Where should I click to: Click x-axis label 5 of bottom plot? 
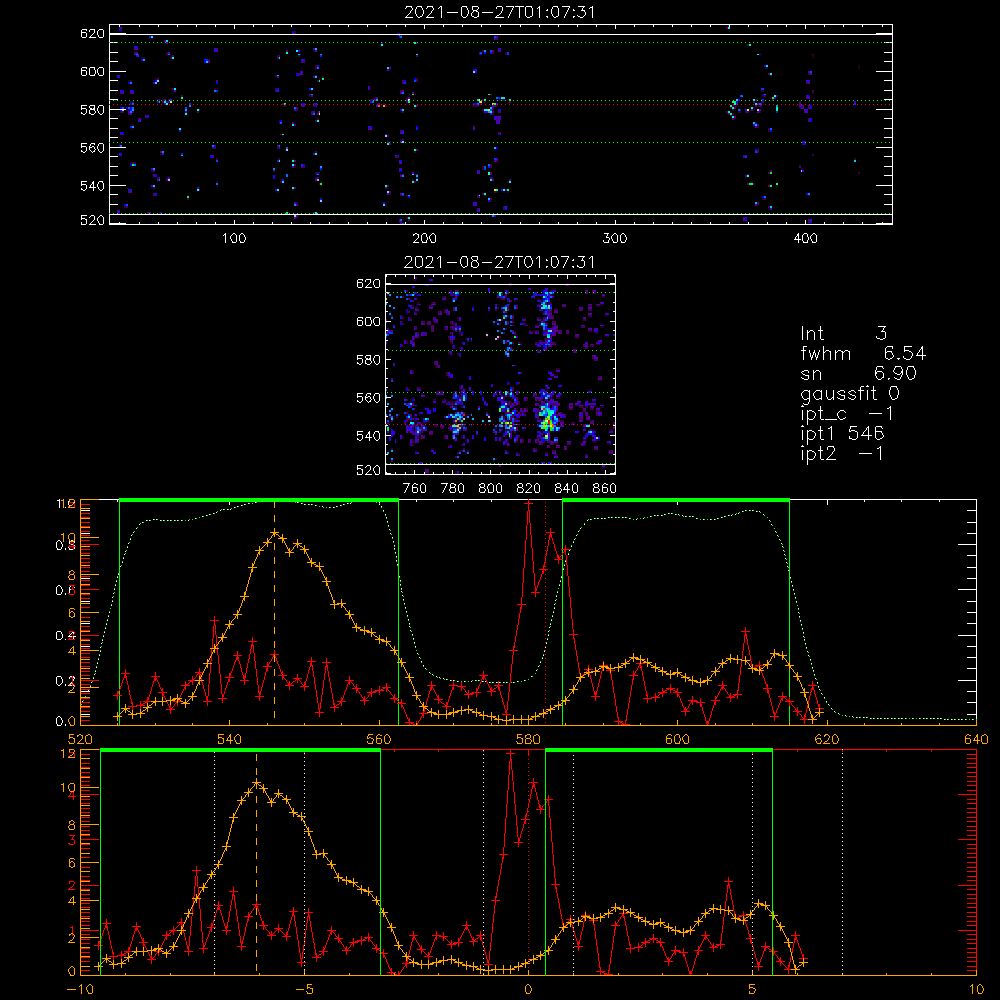753,990
